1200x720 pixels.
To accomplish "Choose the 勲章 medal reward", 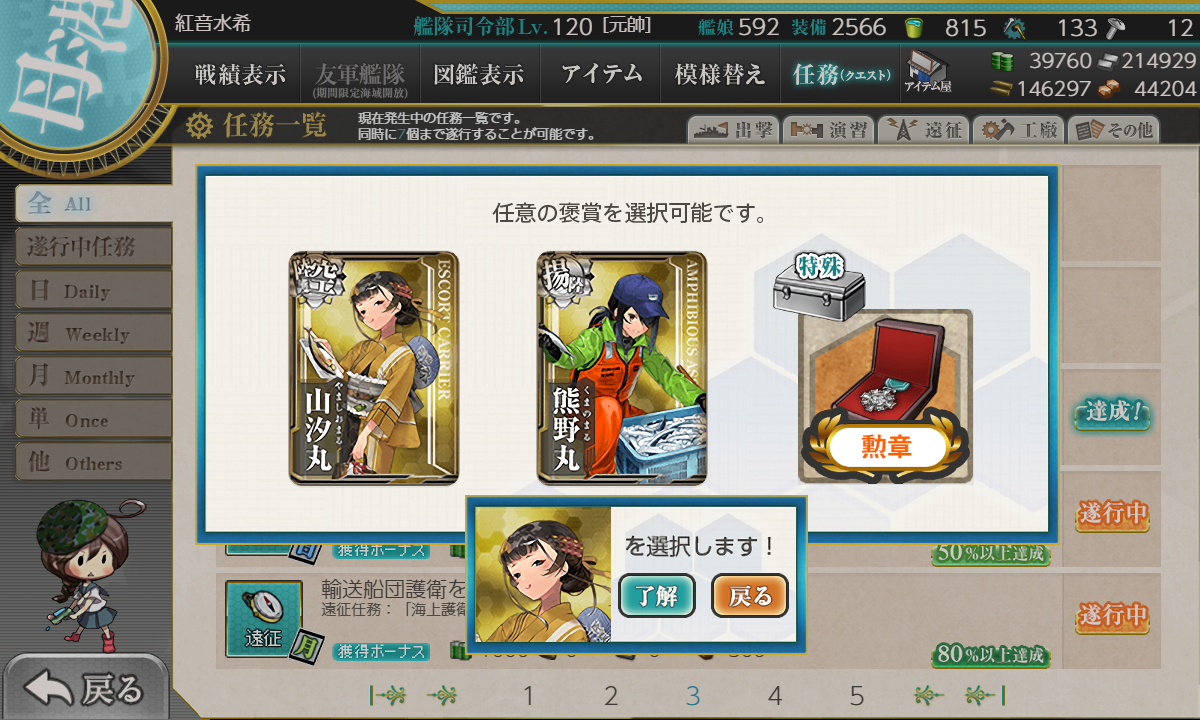I will click(x=885, y=395).
